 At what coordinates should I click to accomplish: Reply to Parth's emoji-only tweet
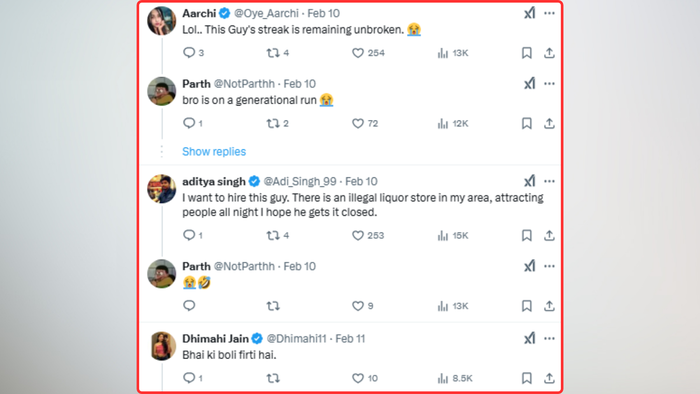(x=189, y=306)
